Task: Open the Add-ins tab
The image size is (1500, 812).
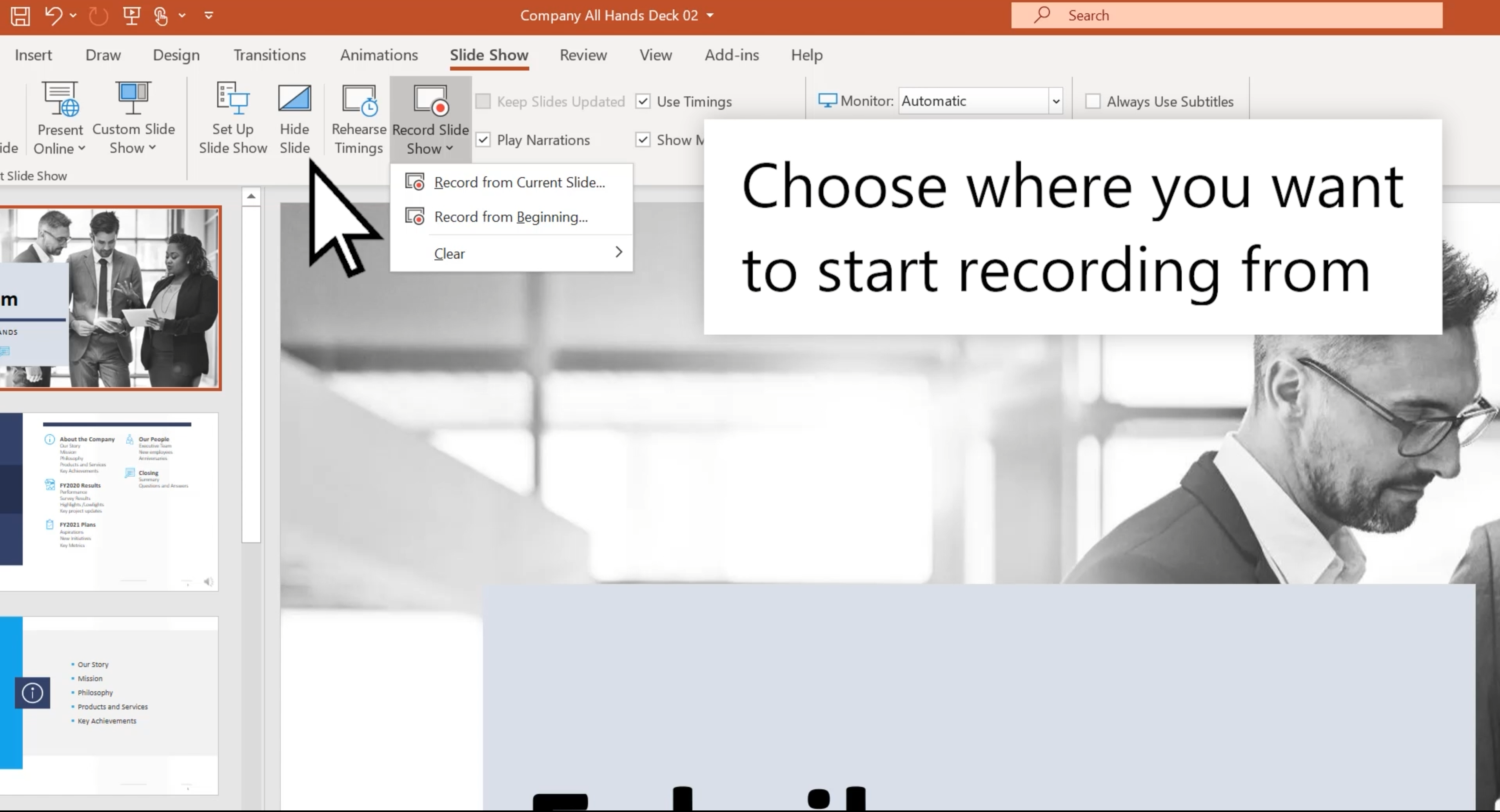Action: [x=732, y=55]
